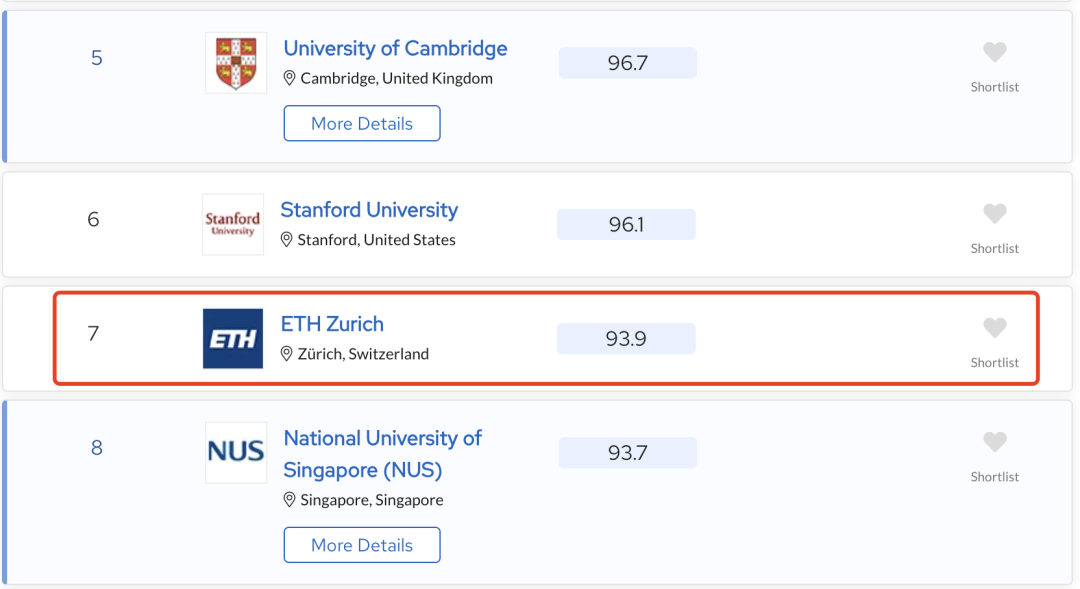Toggle heart shortlist for Stanford University
The height and width of the screenshot is (589, 1080).
[x=994, y=214]
